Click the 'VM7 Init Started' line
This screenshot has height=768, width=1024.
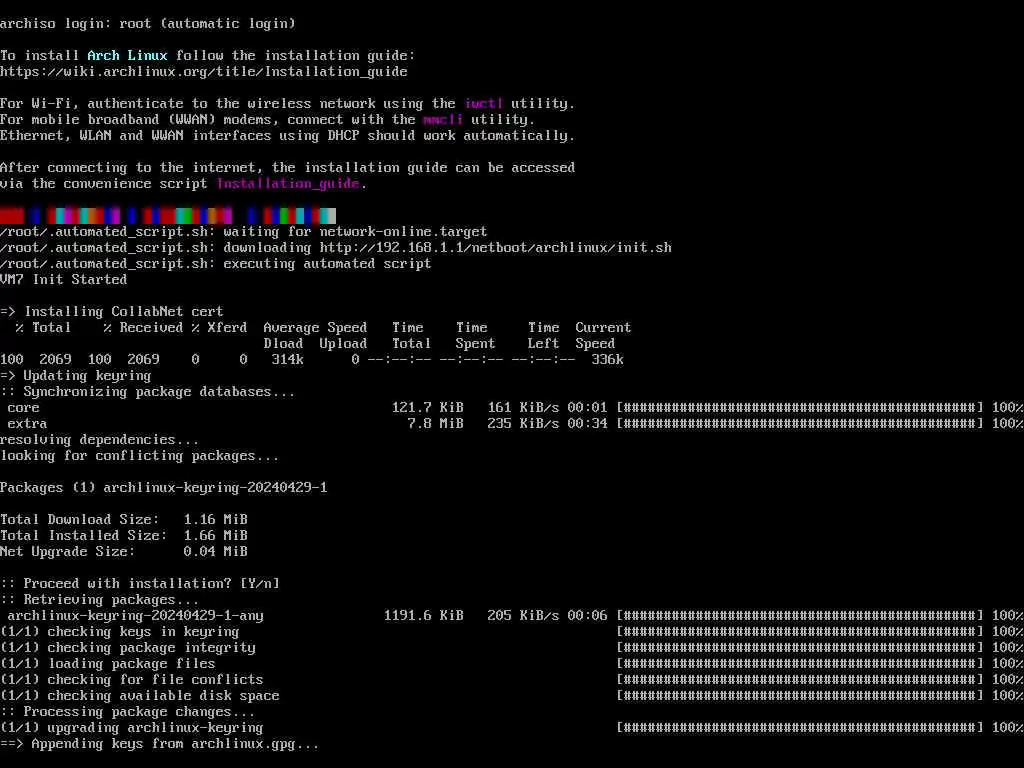63,280
